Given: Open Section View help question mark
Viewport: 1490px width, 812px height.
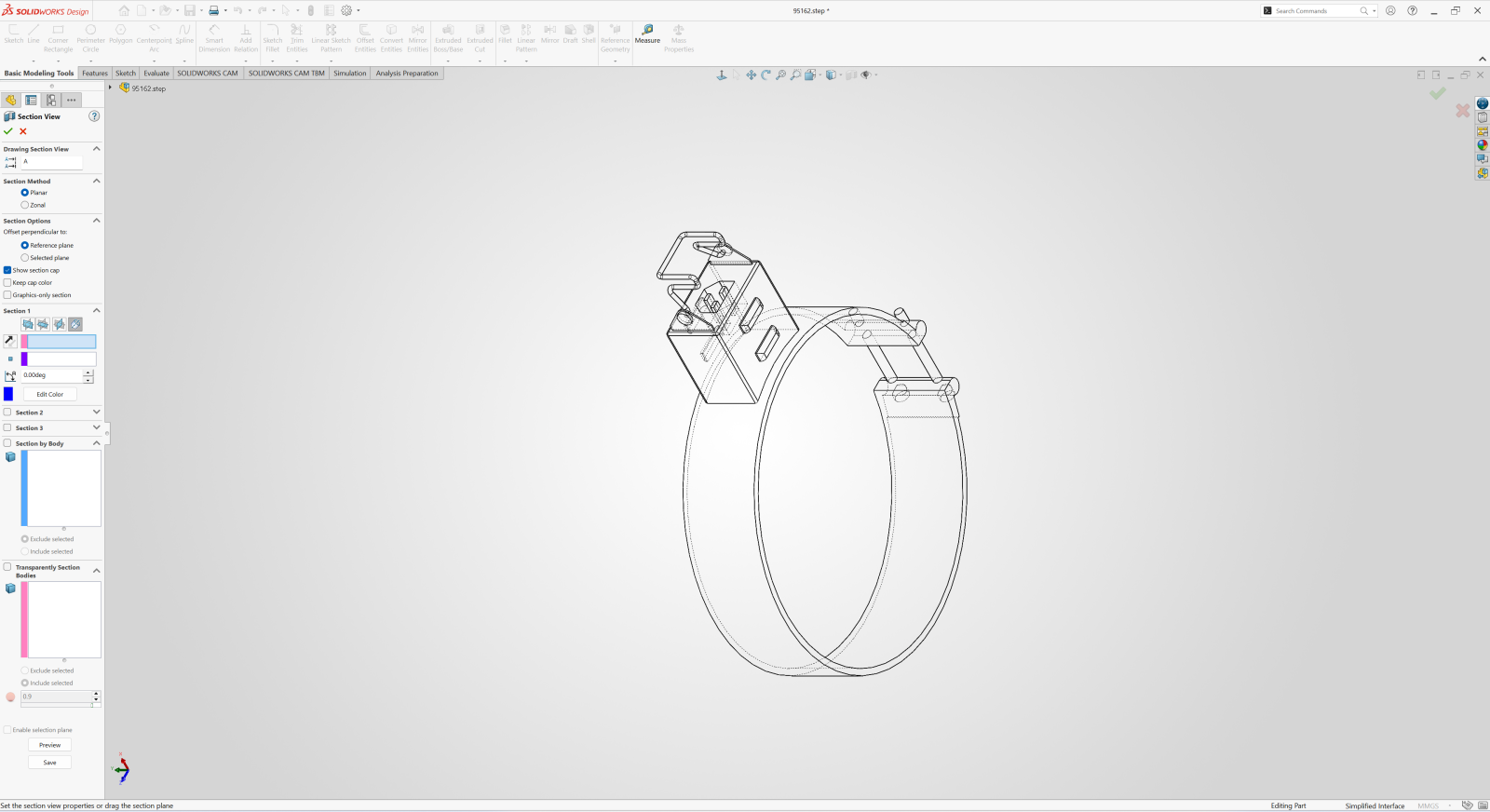Looking at the screenshot, I should click(94, 116).
